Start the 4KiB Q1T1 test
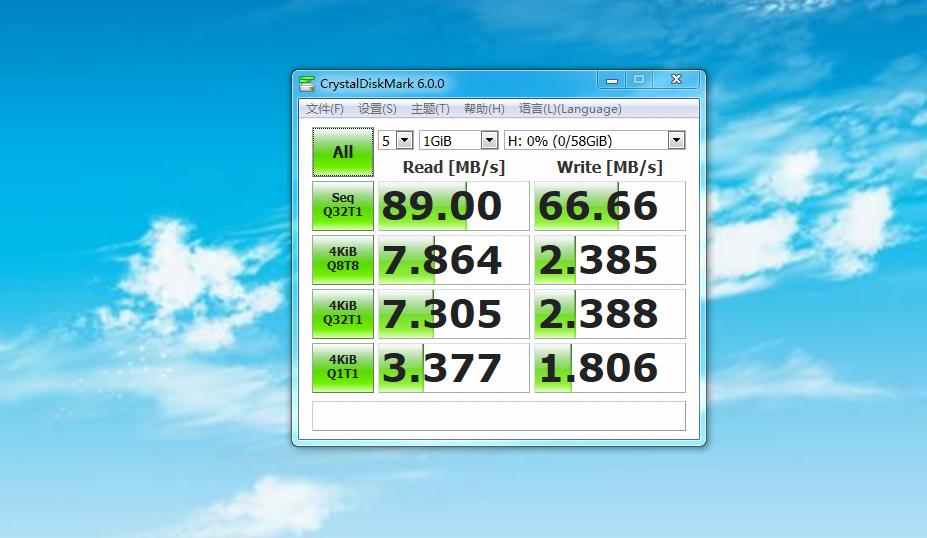The width and height of the screenshot is (927, 538). click(x=343, y=367)
